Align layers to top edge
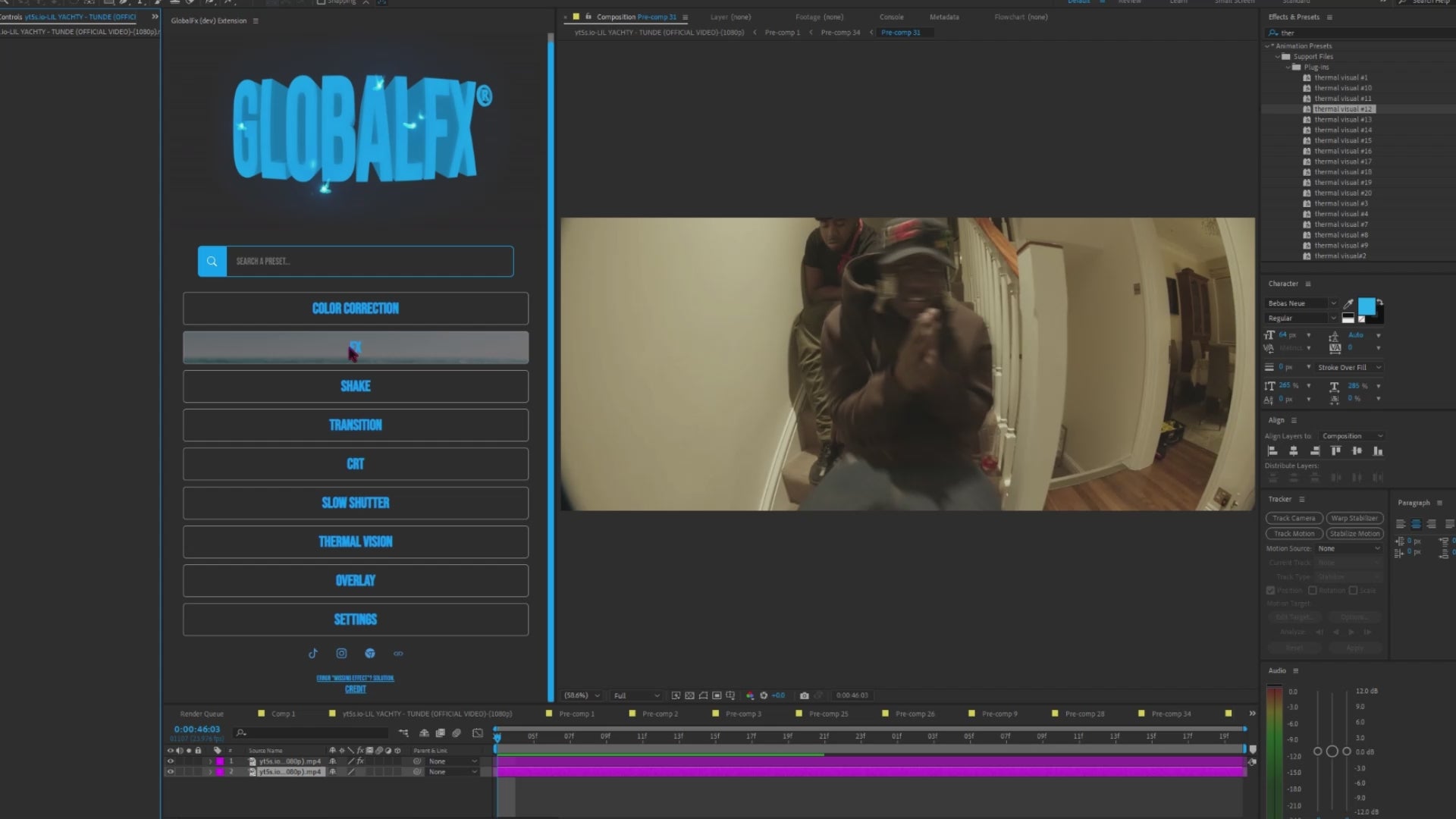Screen dimensions: 1456x819 (1335, 450)
